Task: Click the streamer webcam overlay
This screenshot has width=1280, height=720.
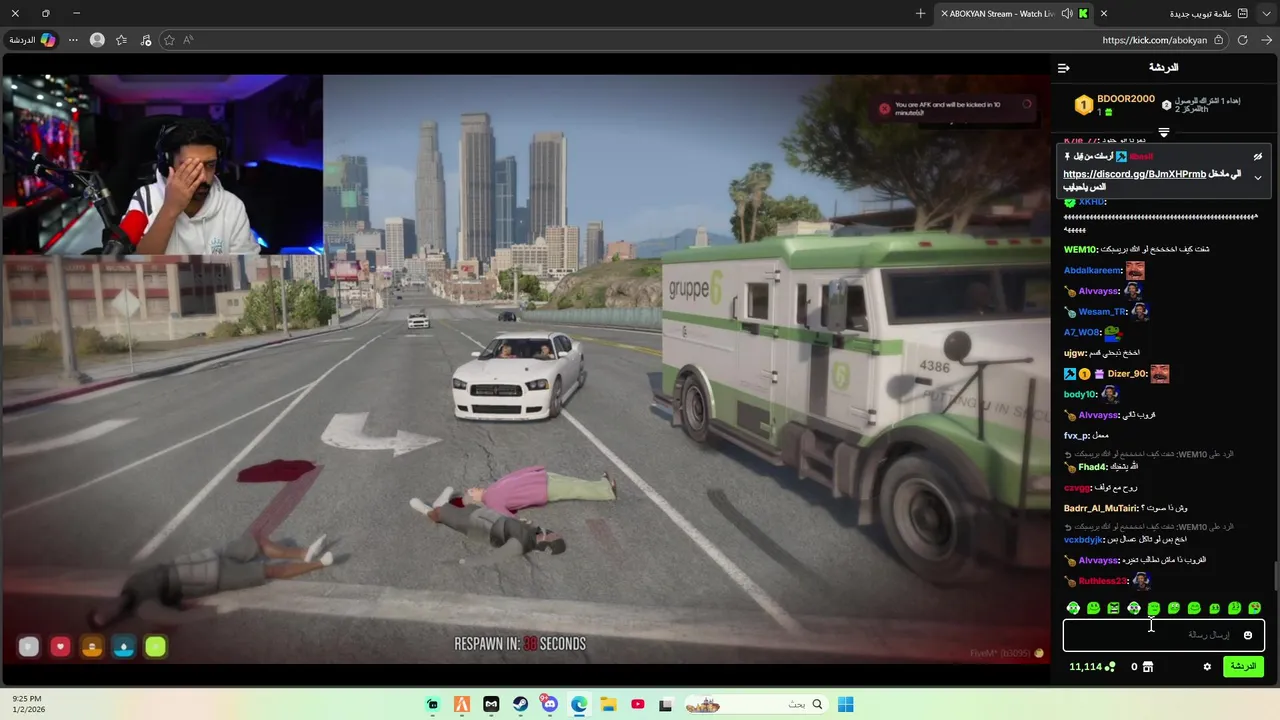Action: (162, 165)
